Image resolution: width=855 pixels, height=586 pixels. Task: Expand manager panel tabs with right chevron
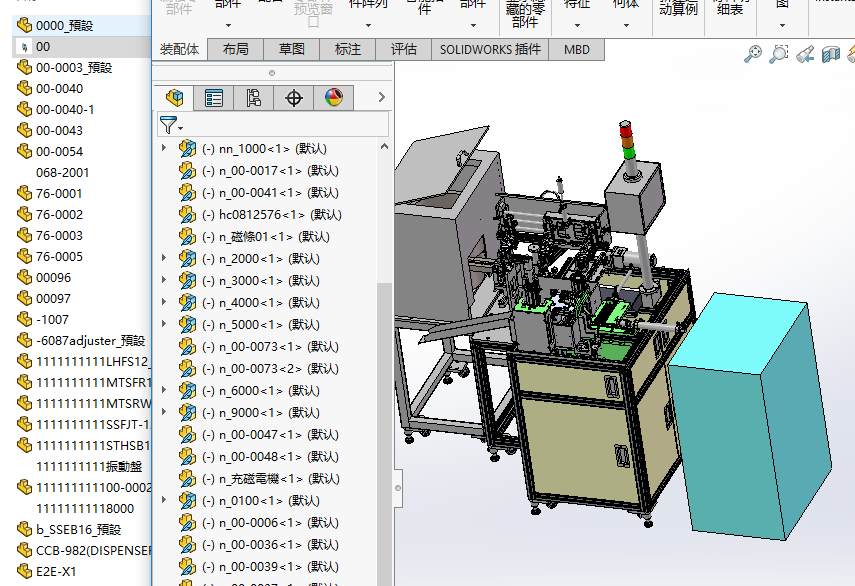(x=381, y=97)
